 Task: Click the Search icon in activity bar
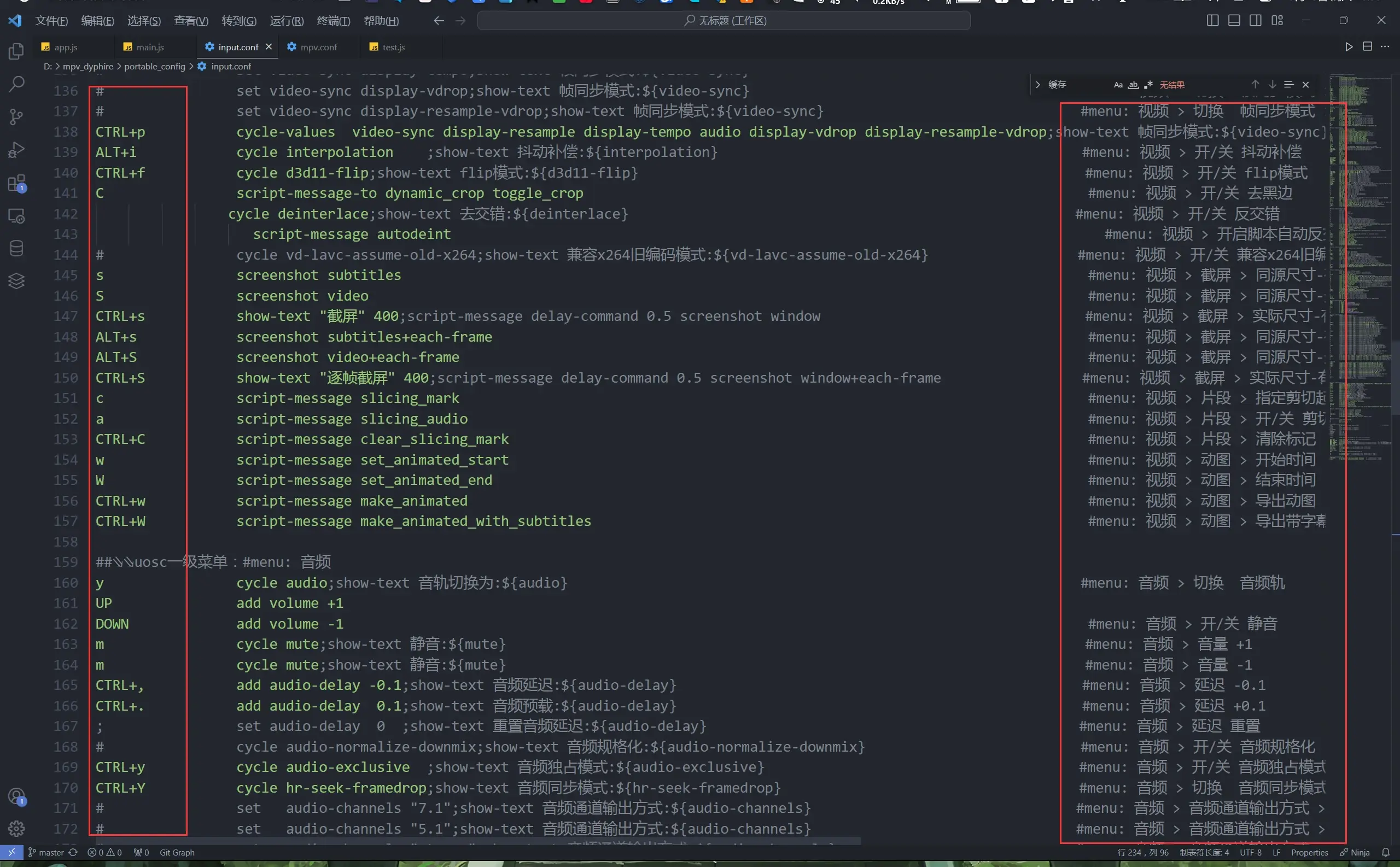[16, 84]
